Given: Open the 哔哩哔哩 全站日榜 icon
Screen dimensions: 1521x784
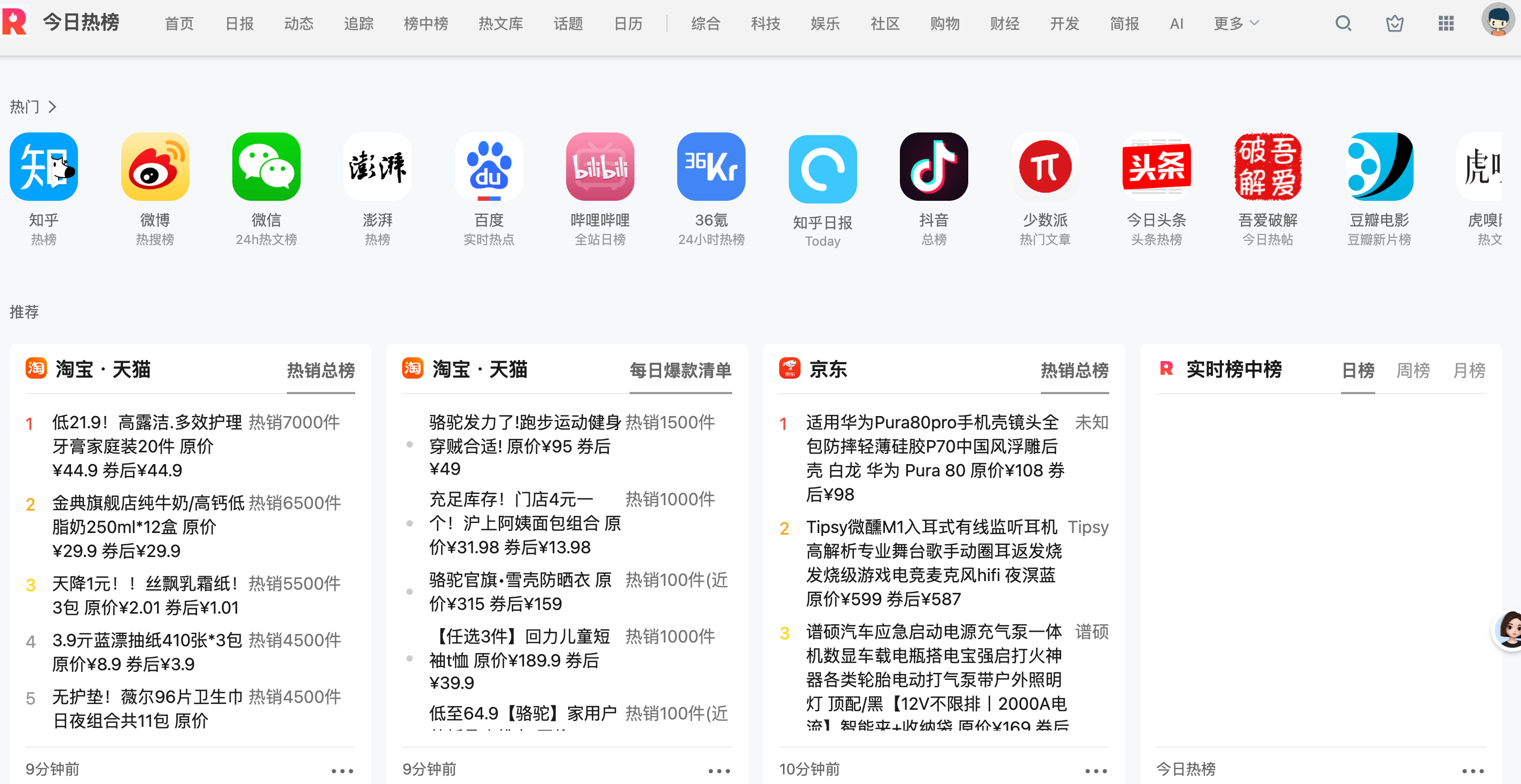Looking at the screenshot, I should coord(600,167).
